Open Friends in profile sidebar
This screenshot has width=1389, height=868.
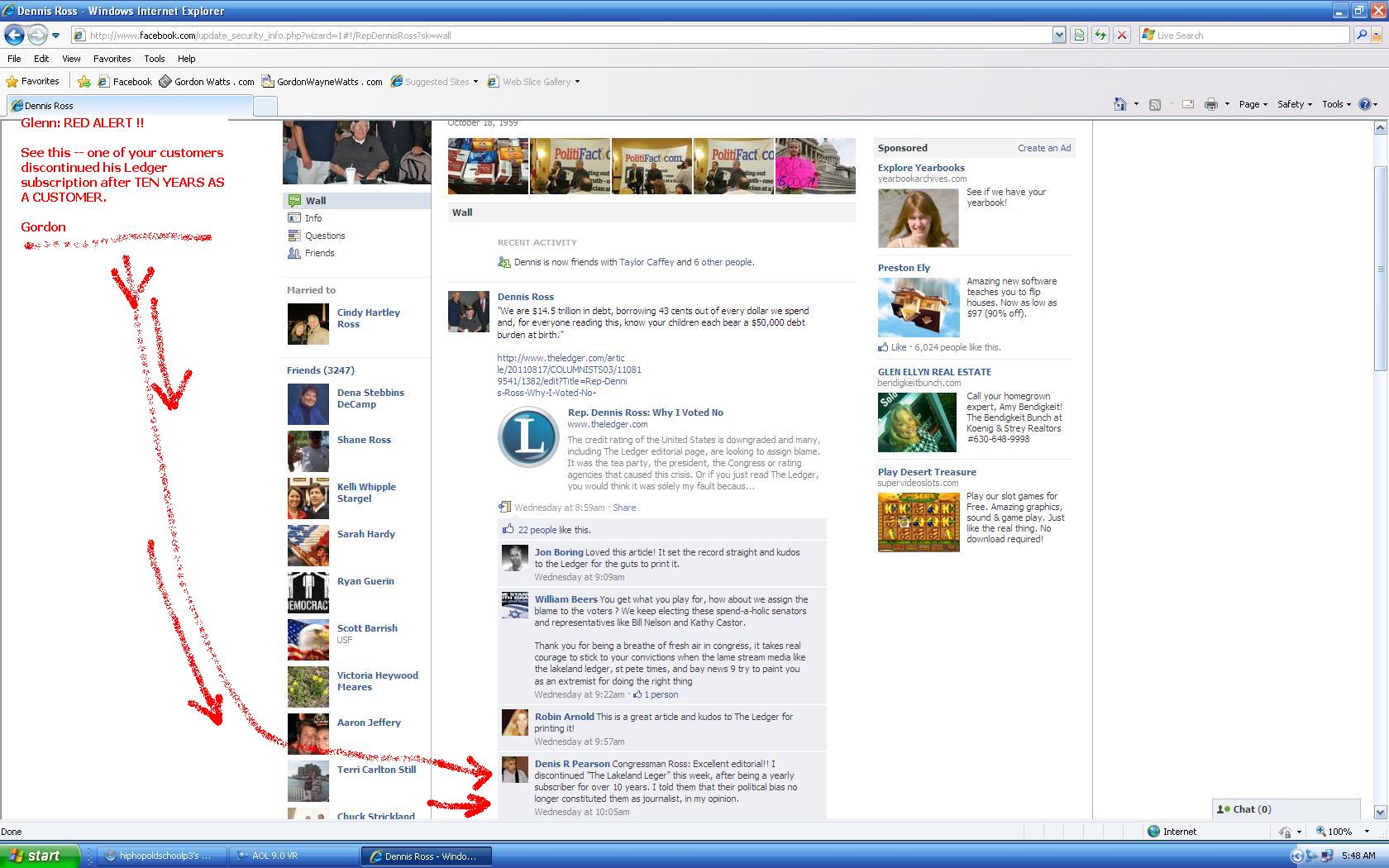(x=319, y=253)
